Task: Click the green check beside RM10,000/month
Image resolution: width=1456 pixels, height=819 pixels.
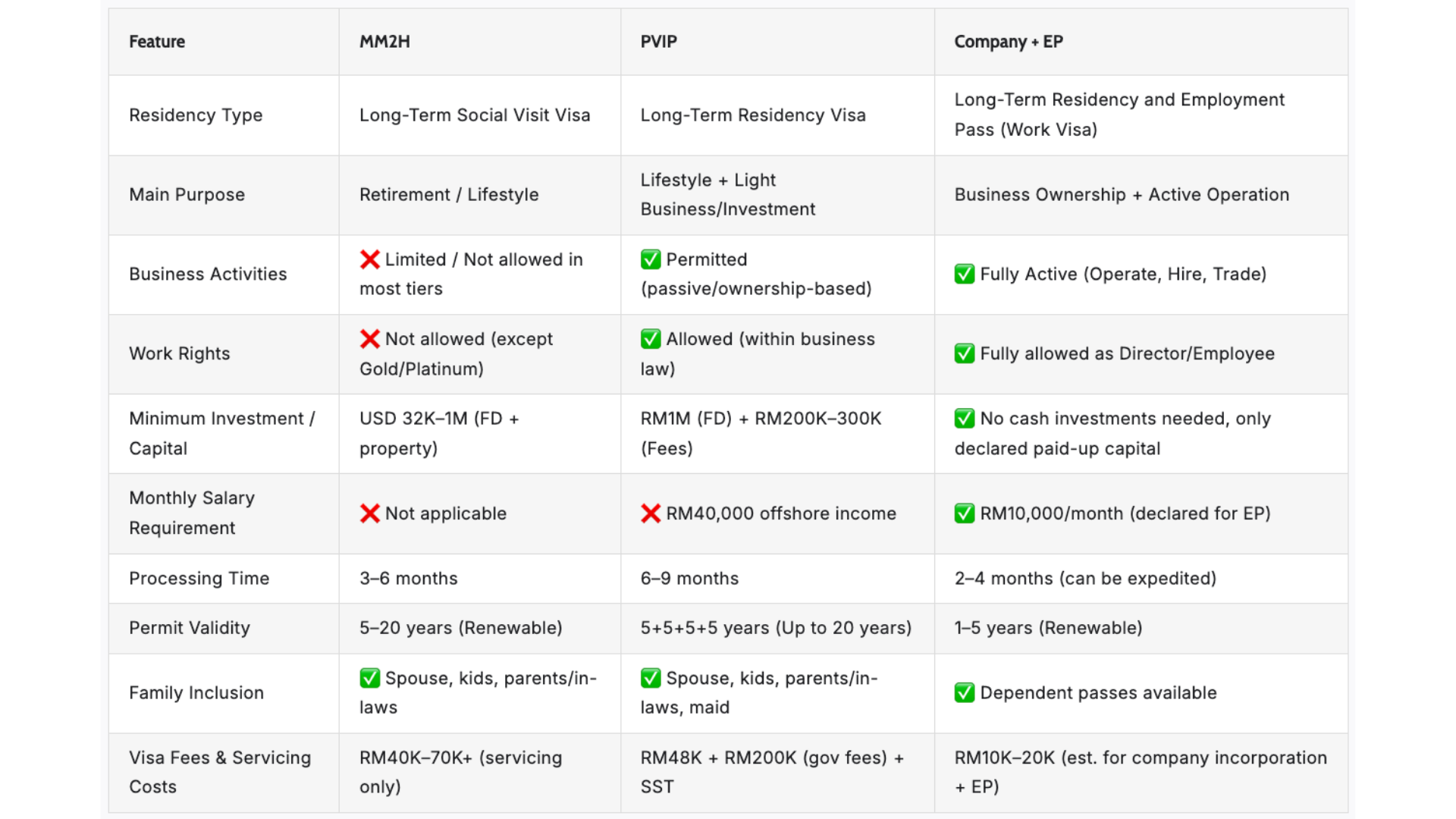Action: tap(965, 513)
